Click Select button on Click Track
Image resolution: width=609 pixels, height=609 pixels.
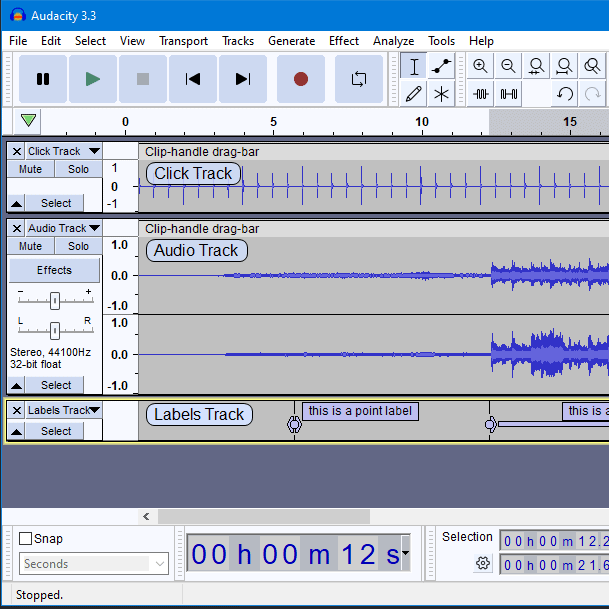click(56, 203)
